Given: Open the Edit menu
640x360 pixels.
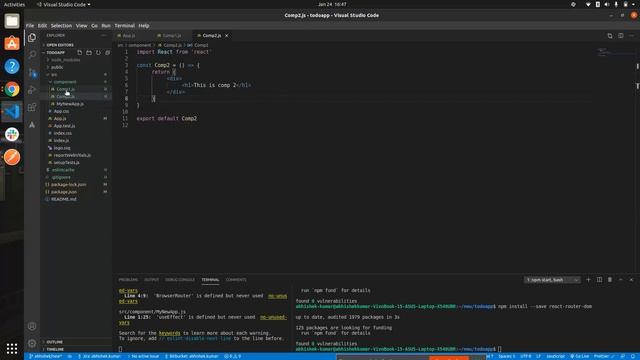Looking at the screenshot, I should click(42, 26).
